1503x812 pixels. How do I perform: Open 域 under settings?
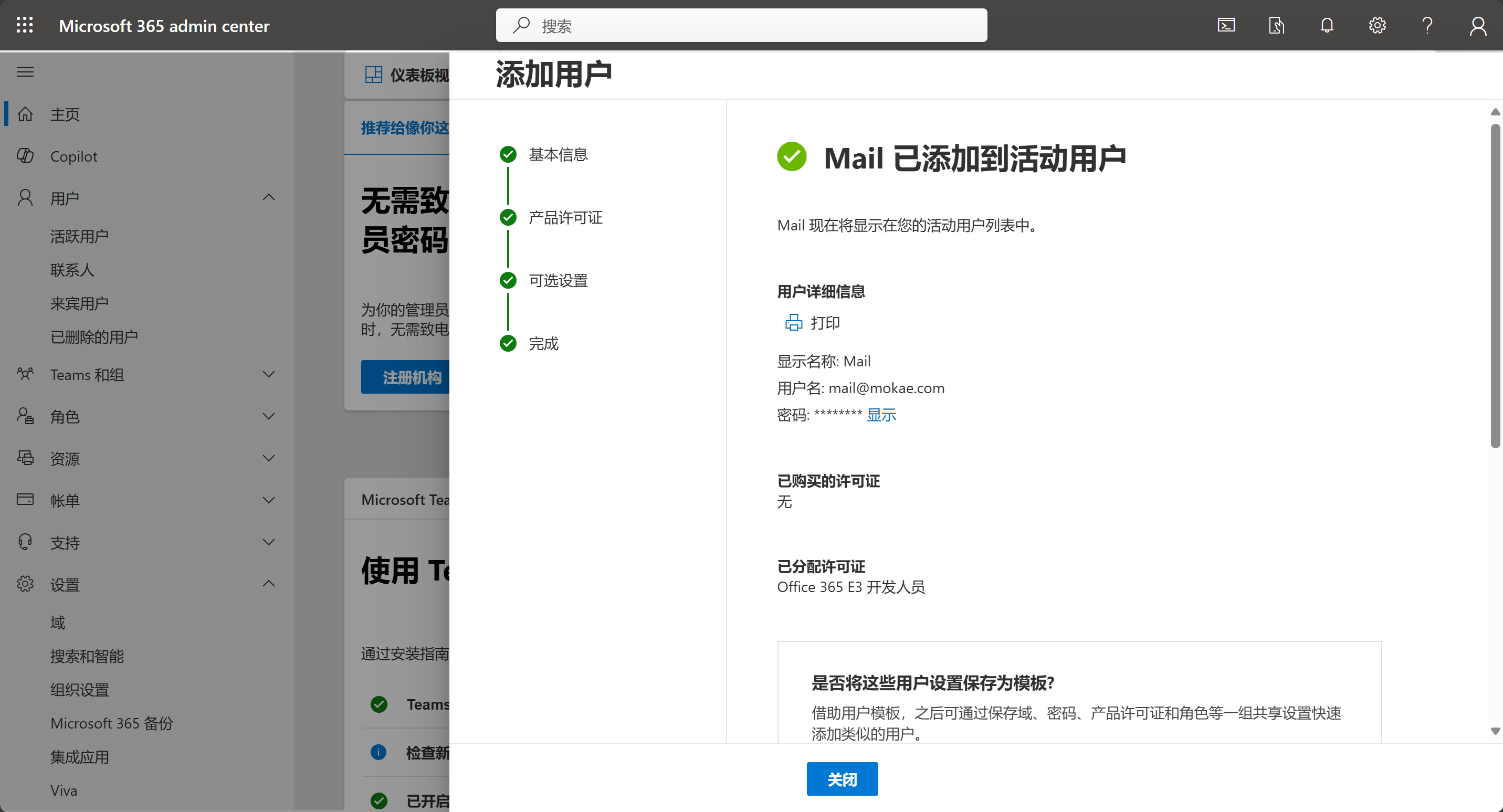[57, 623]
